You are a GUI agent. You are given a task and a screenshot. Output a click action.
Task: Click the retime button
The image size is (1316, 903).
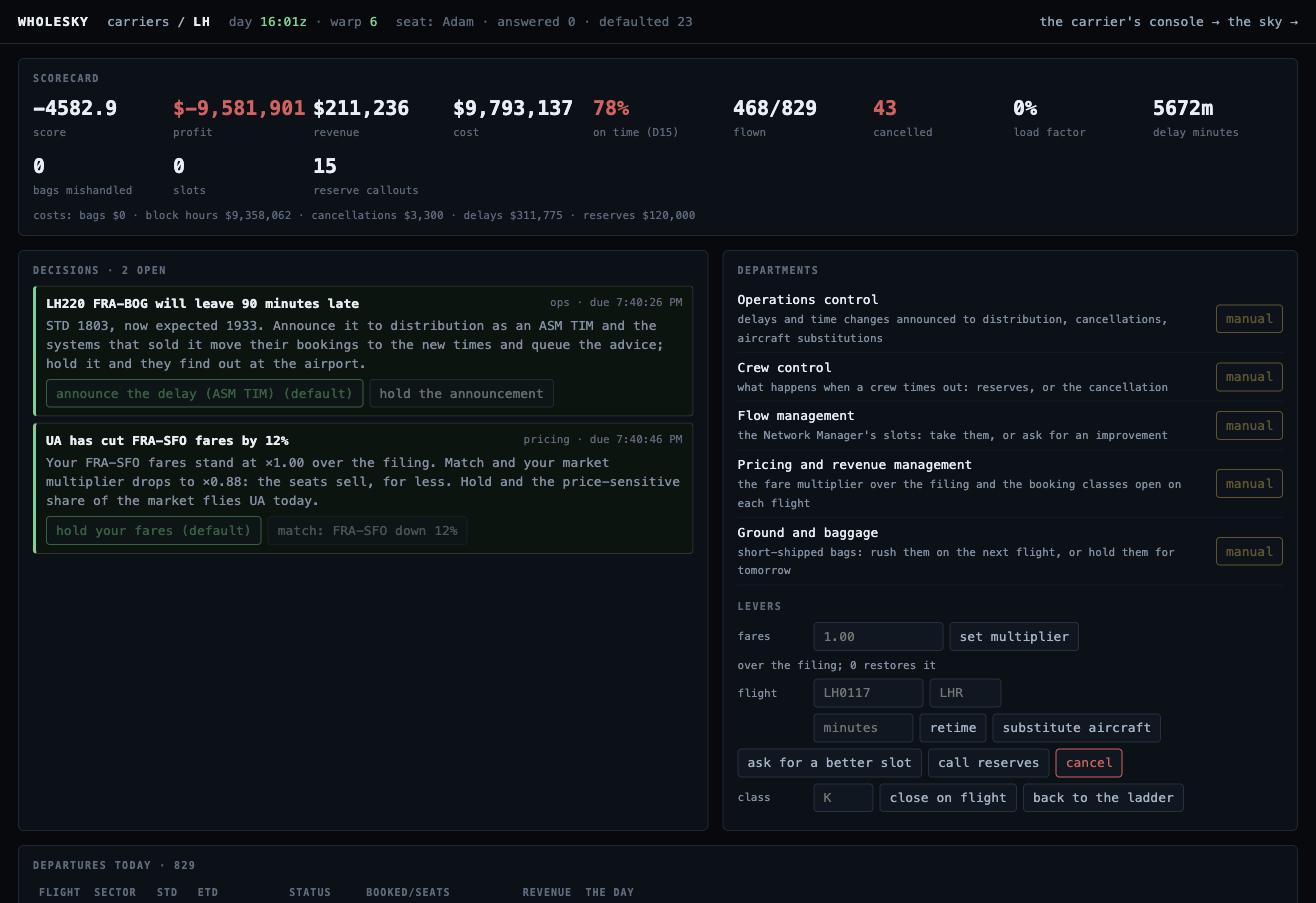(953, 728)
